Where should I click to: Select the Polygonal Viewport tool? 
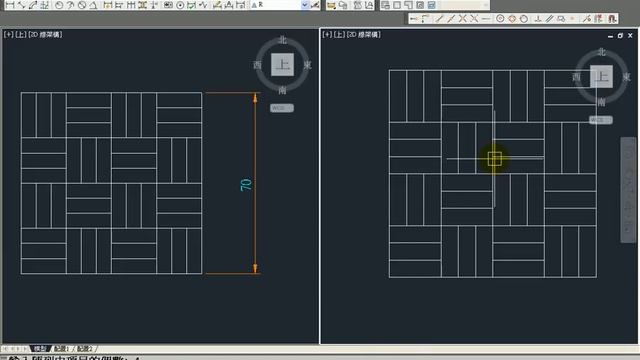408,5
